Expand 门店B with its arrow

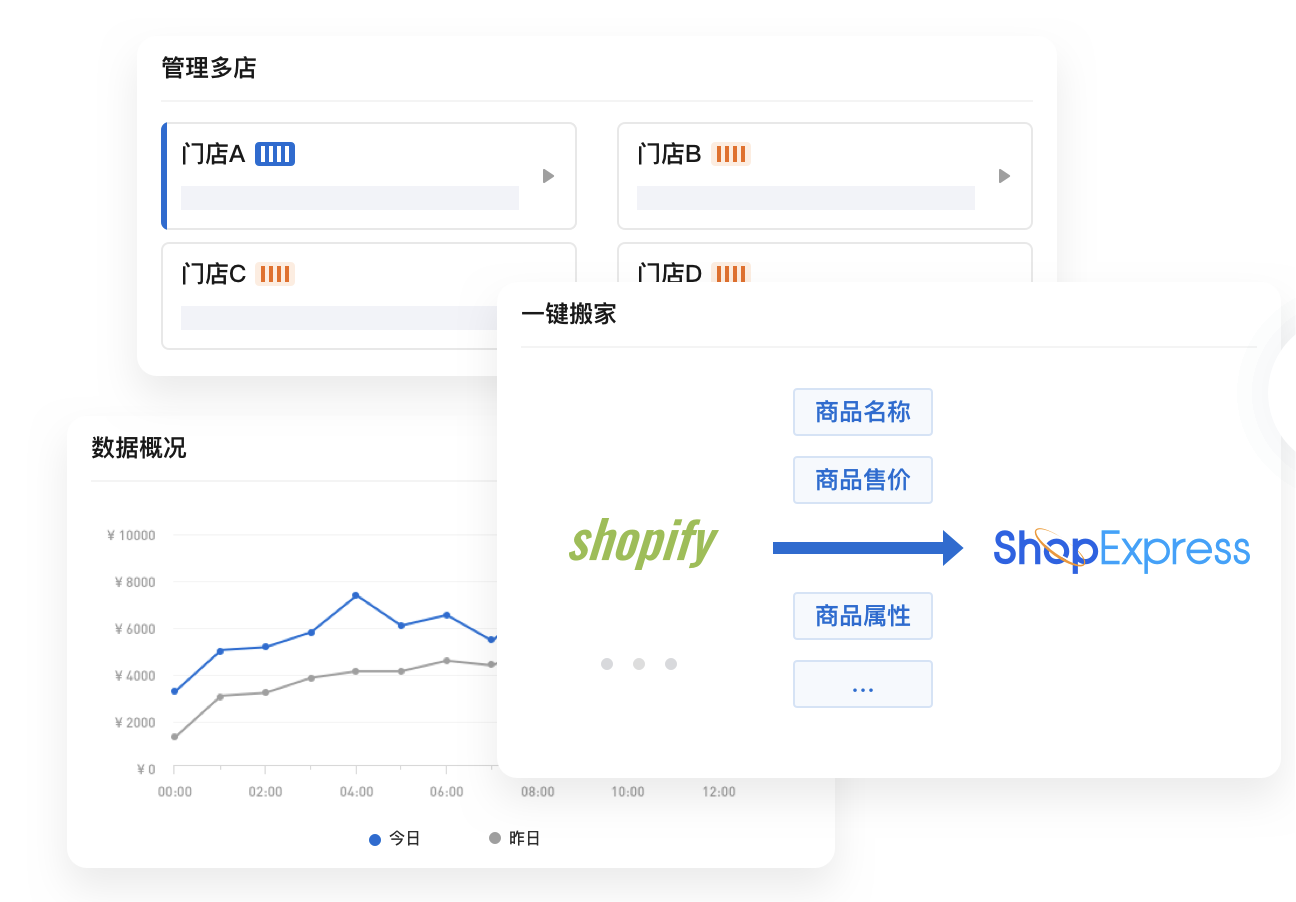pyautogui.click(x=1004, y=176)
